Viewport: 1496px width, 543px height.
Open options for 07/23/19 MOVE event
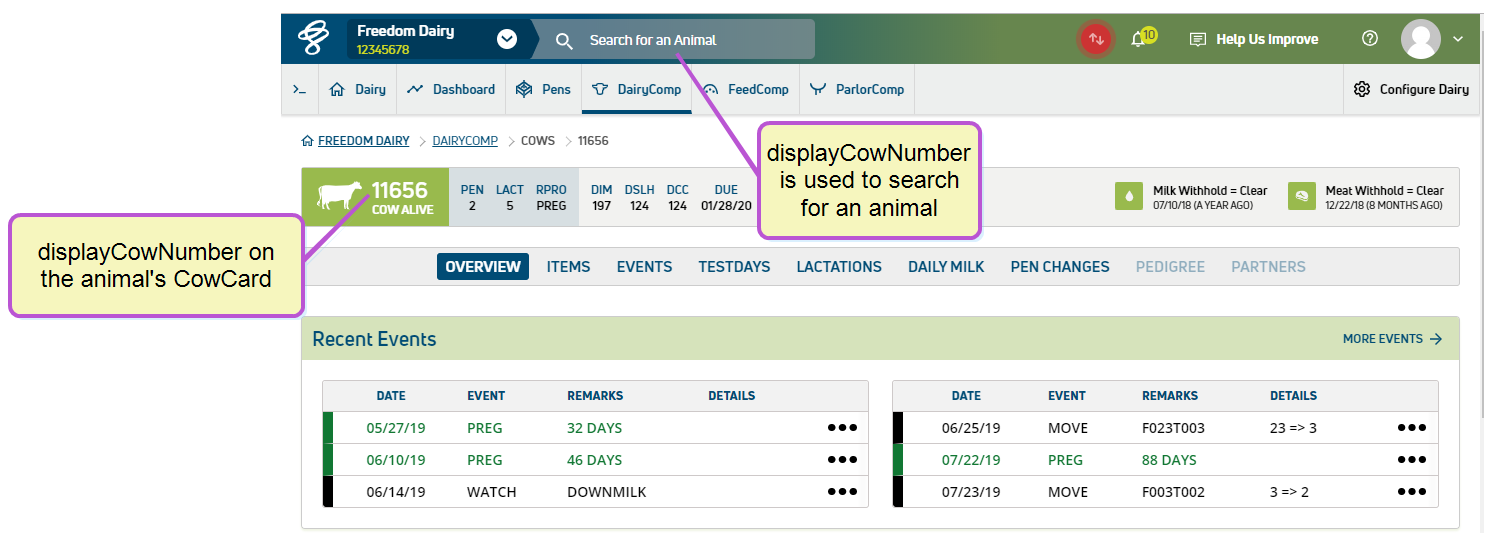(x=1412, y=492)
